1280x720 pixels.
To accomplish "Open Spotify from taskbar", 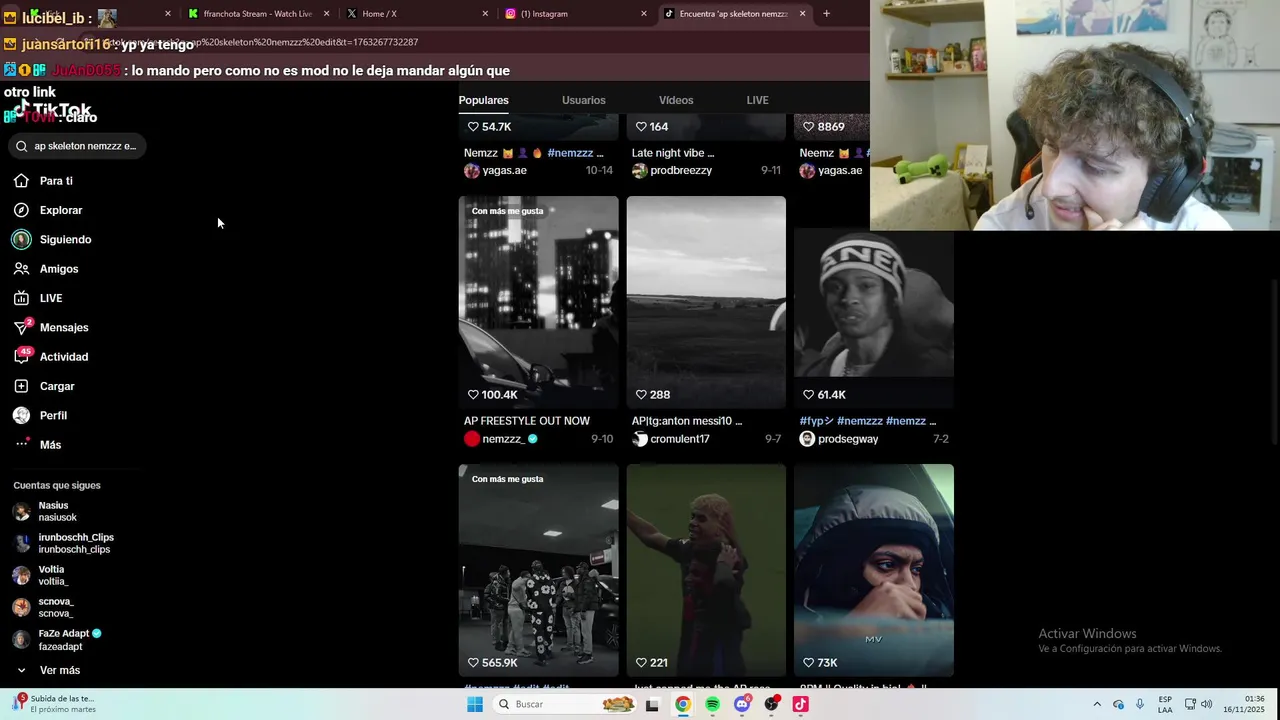I will click(x=712, y=704).
